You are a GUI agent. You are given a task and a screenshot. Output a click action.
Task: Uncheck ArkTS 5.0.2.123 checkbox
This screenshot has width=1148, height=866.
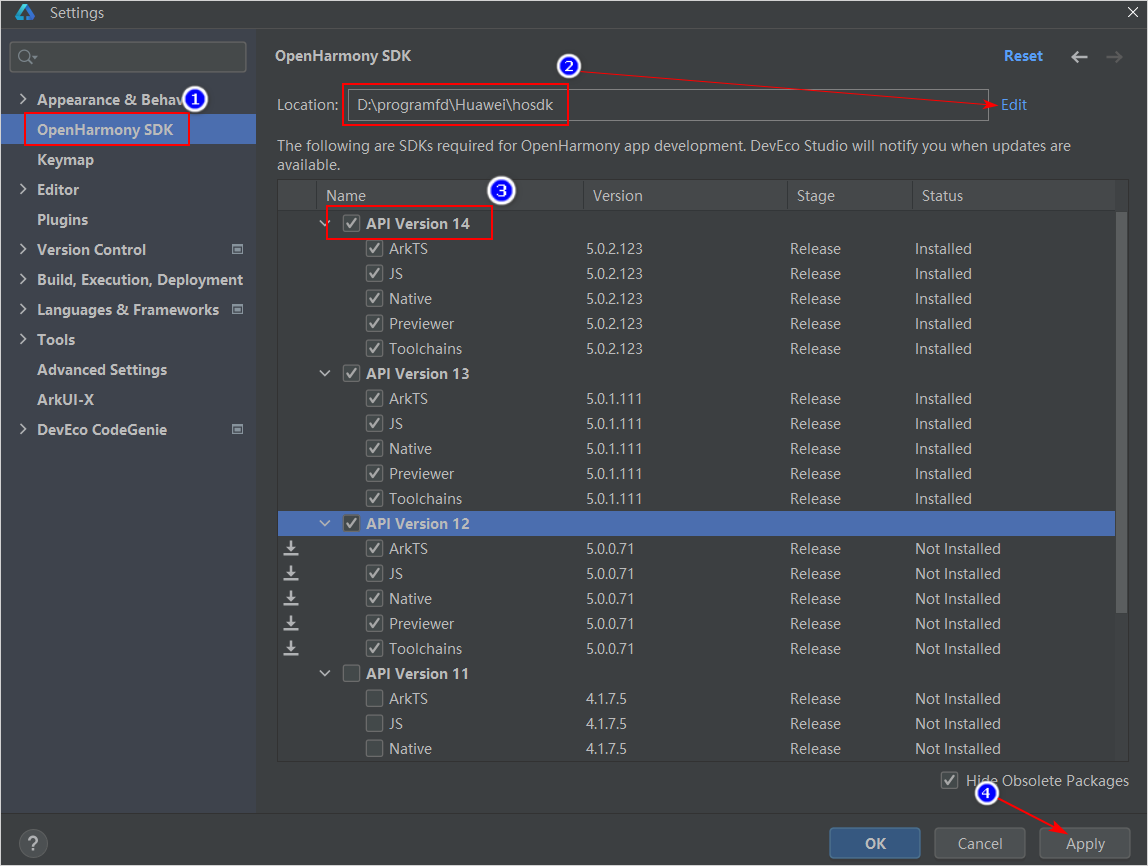coord(374,248)
